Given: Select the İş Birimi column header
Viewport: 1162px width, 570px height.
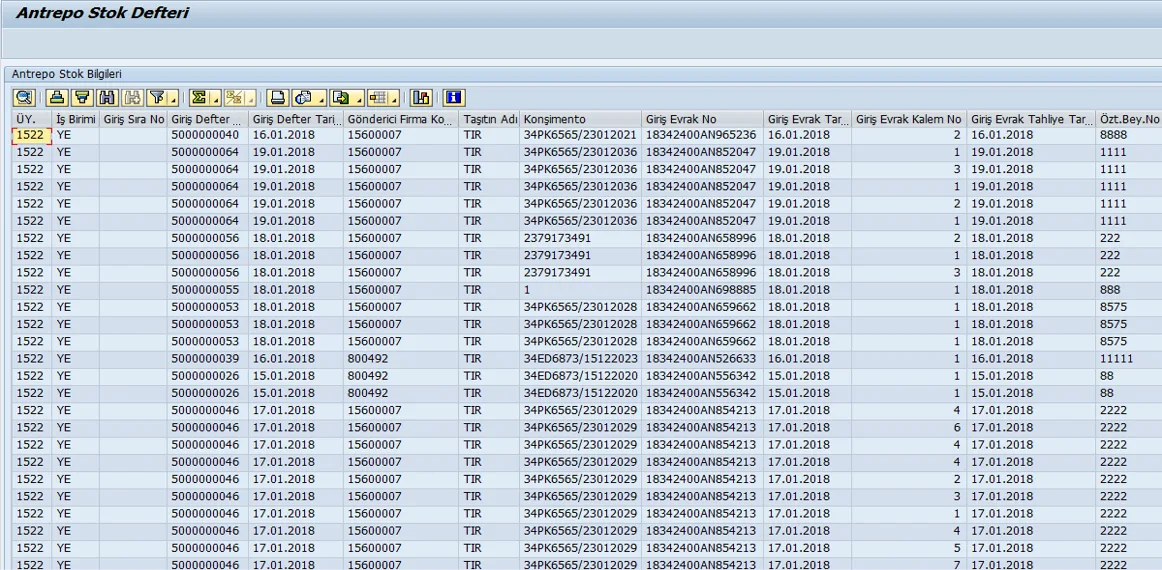Looking at the screenshot, I should [x=76, y=119].
